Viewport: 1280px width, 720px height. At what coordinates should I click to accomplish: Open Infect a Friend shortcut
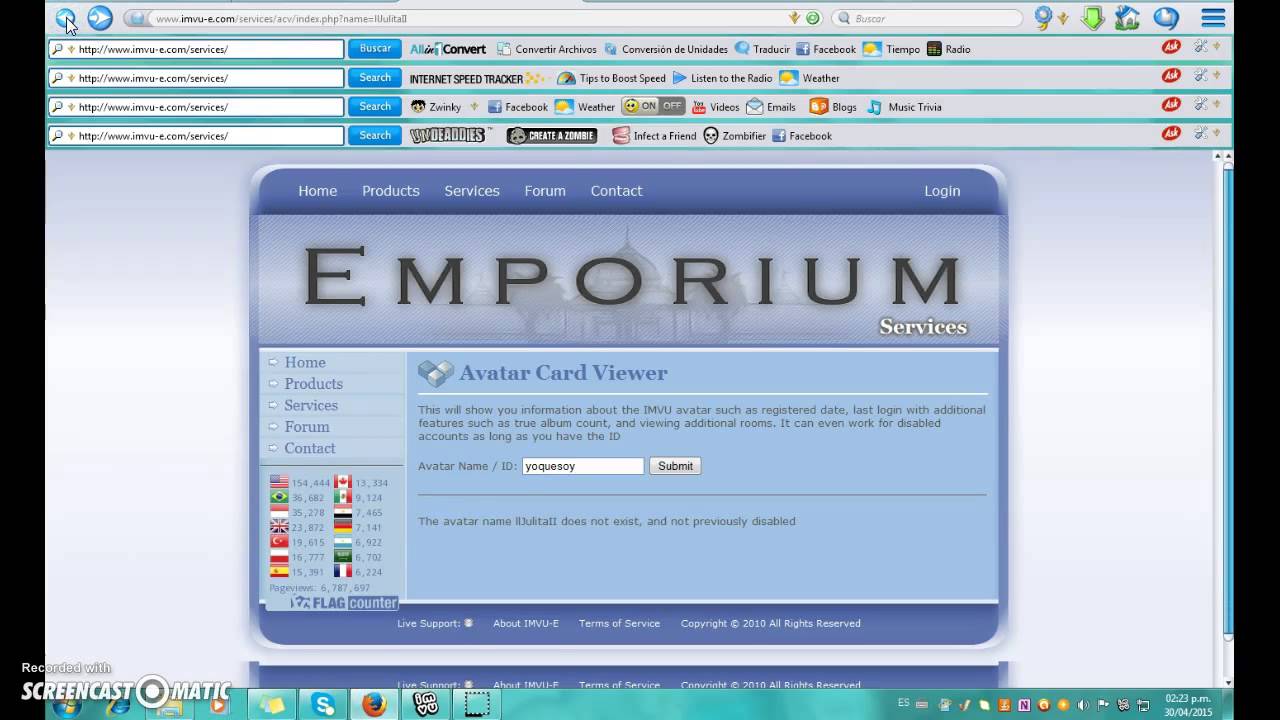pyautogui.click(x=654, y=136)
